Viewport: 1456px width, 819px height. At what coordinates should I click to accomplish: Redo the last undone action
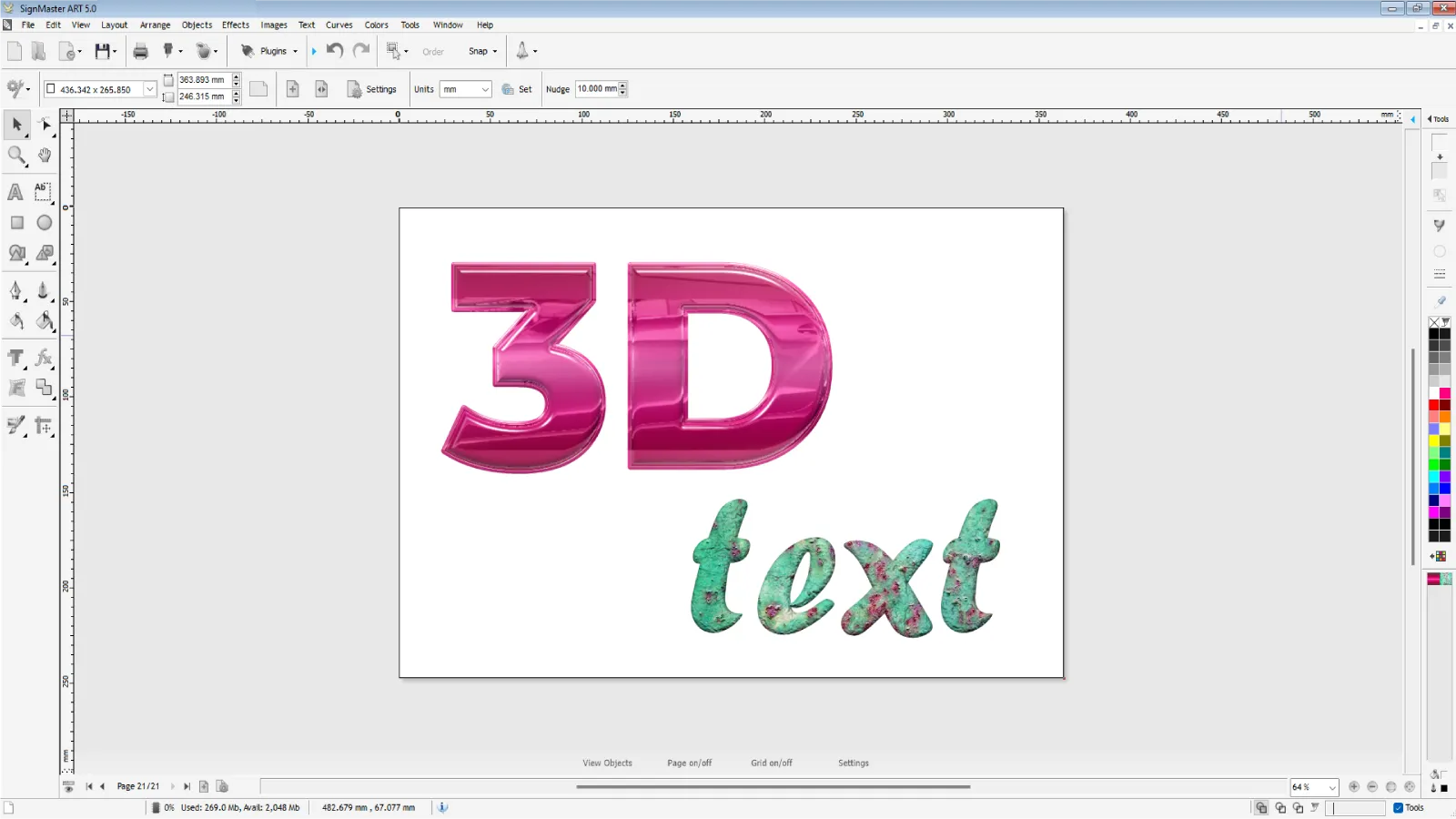pos(361,51)
